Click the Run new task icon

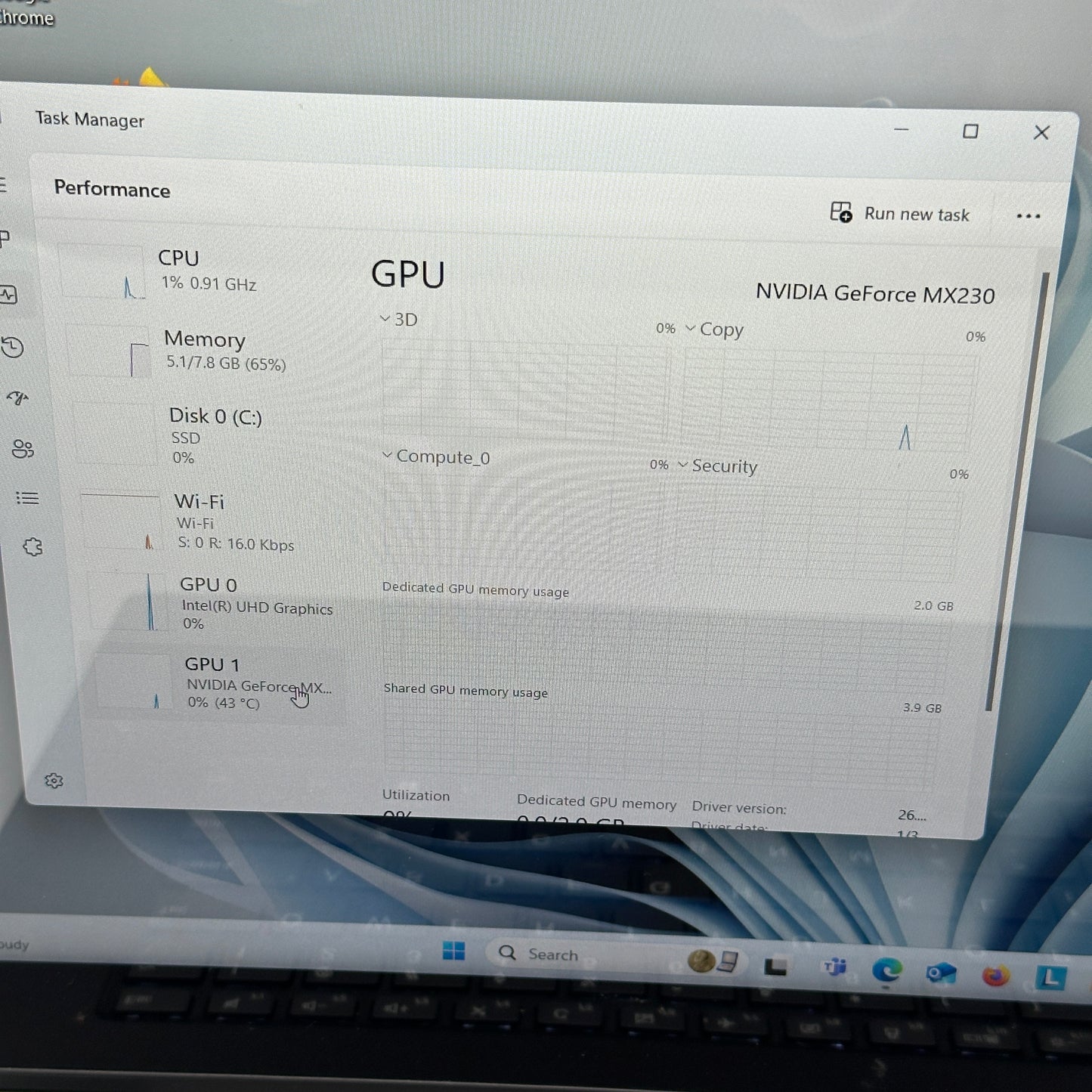pyautogui.click(x=841, y=212)
